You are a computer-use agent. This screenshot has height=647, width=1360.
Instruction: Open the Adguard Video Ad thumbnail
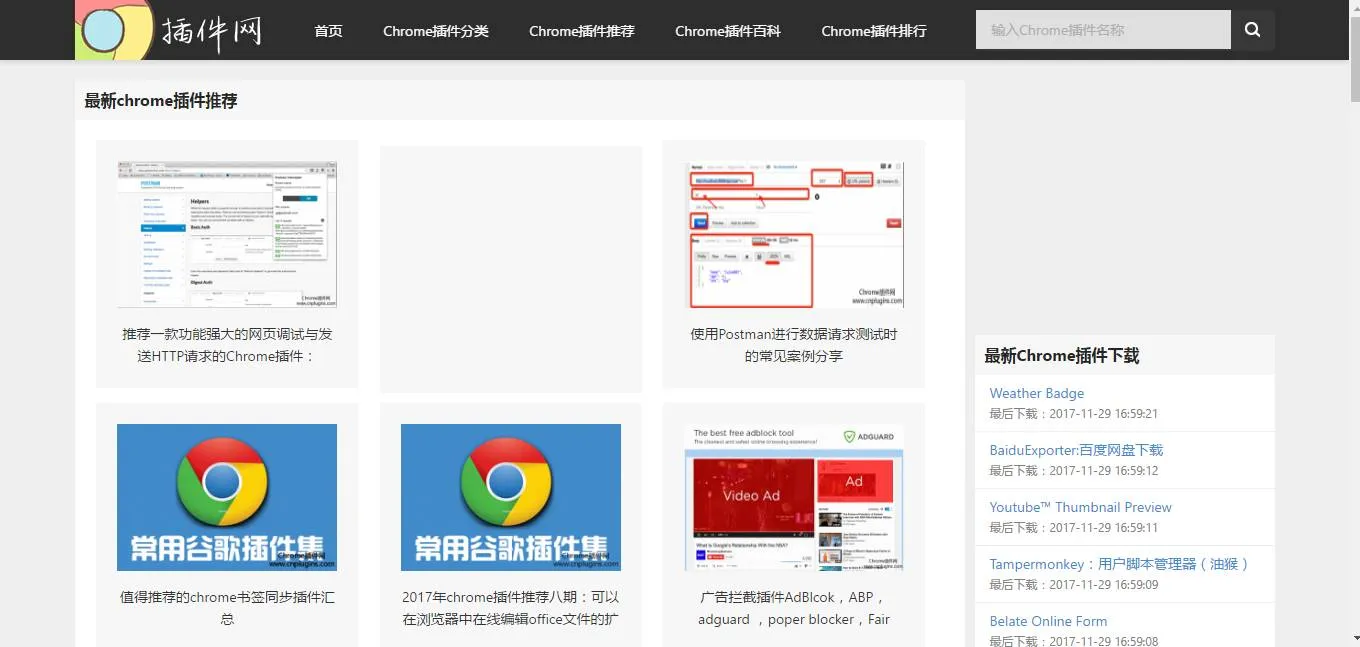pyautogui.click(x=794, y=497)
